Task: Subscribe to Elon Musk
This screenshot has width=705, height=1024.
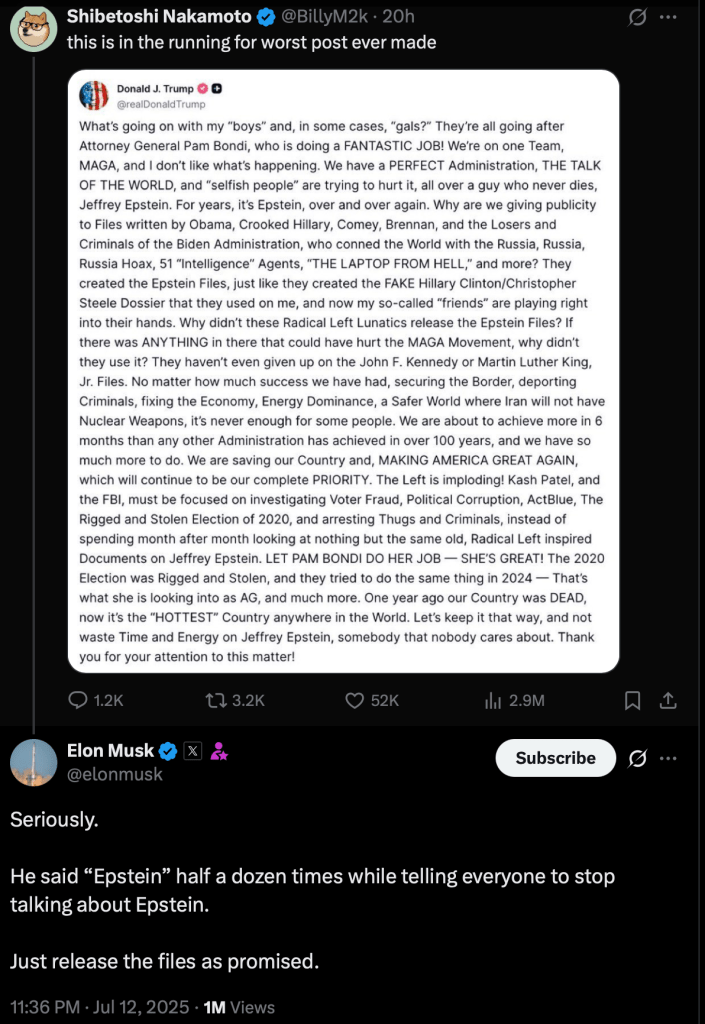Action: click(x=555, y=759)
